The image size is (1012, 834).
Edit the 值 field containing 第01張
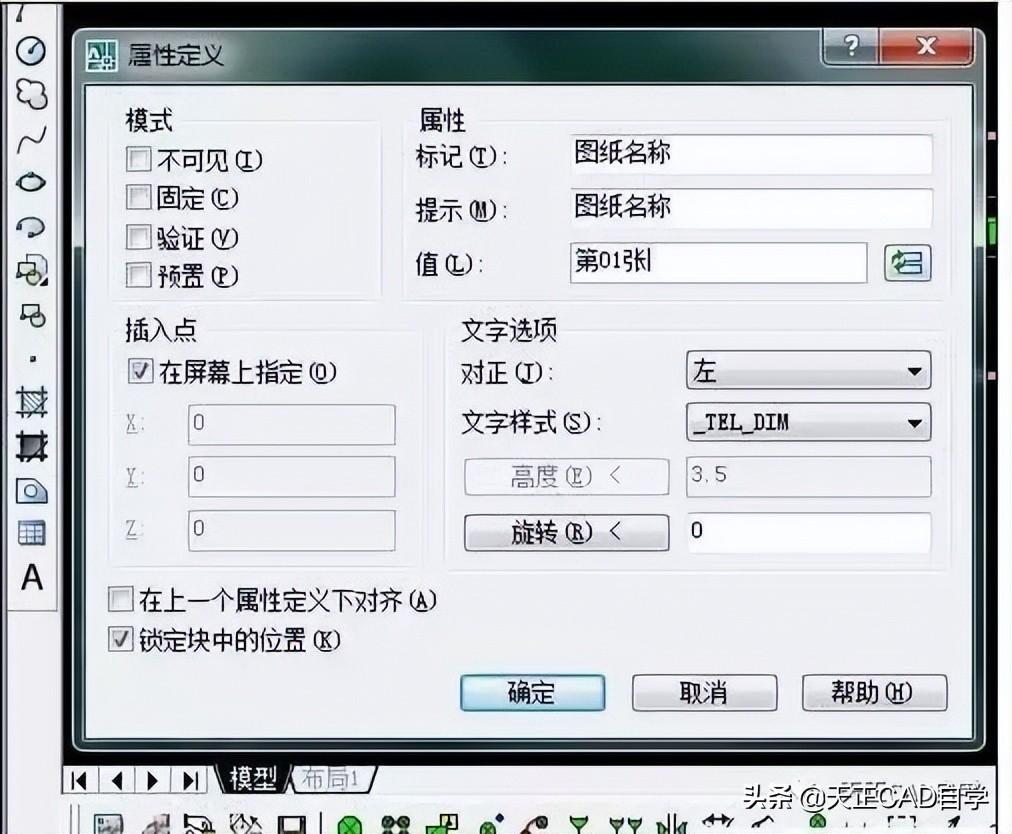click(718, 262)
